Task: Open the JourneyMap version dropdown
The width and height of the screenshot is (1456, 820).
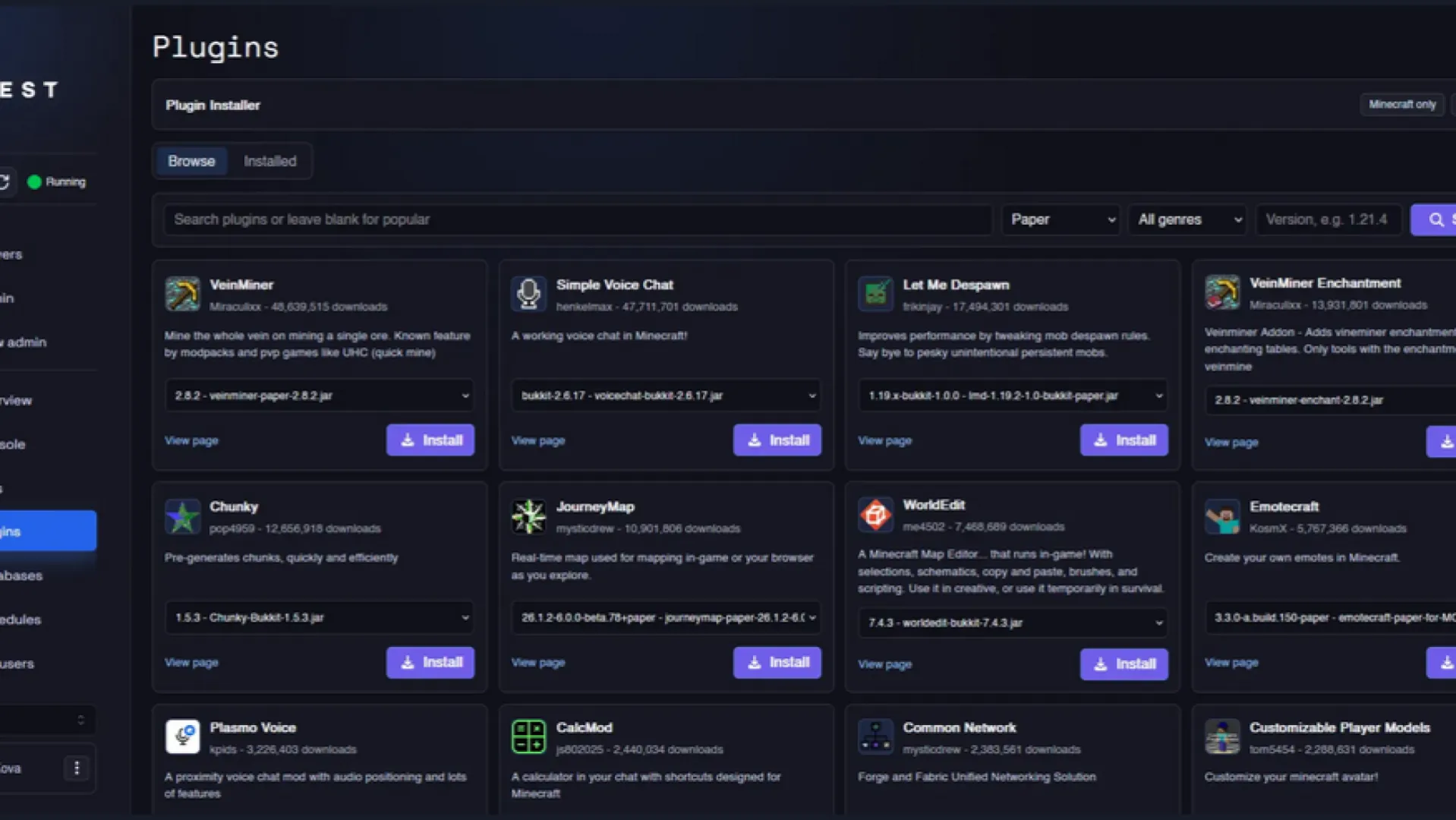Action: click(x=666, y=617)
